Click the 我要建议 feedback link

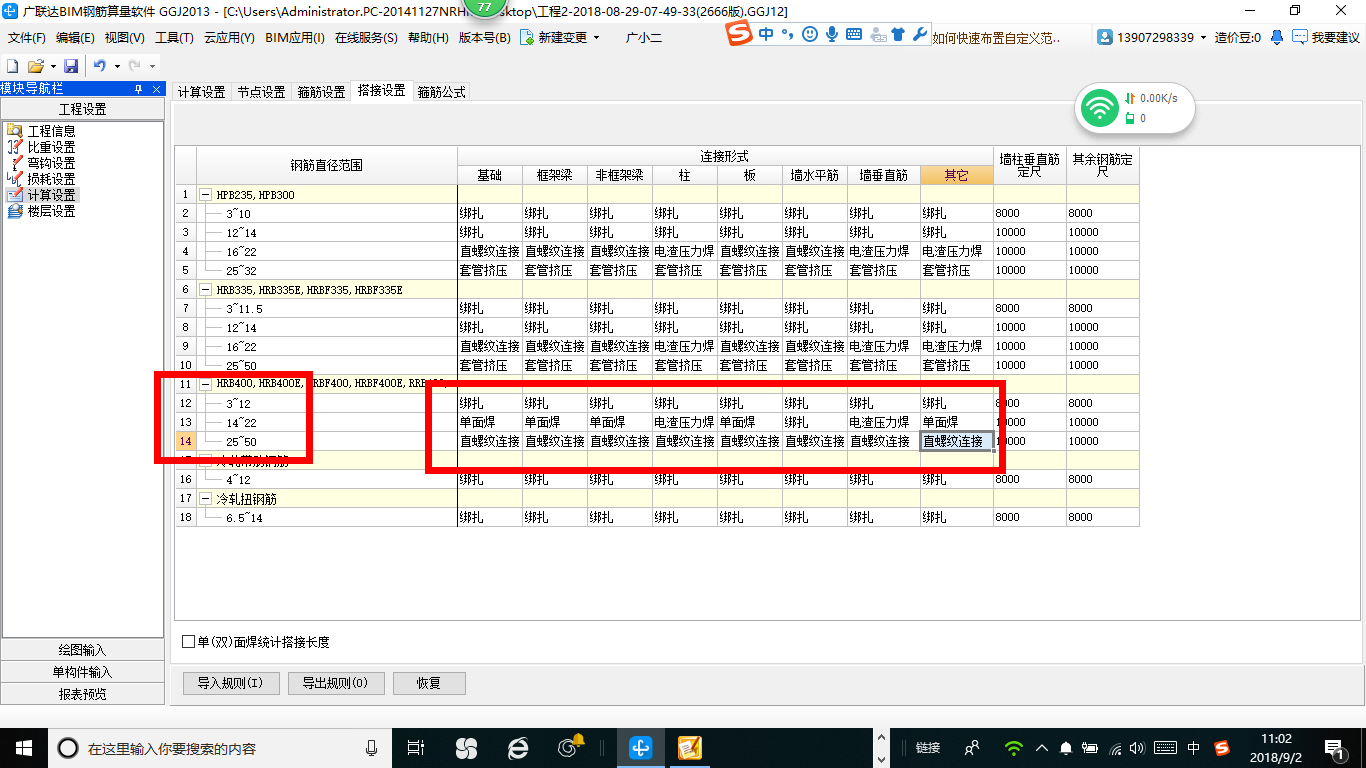pyautogui.click(x=1326, y=37)
